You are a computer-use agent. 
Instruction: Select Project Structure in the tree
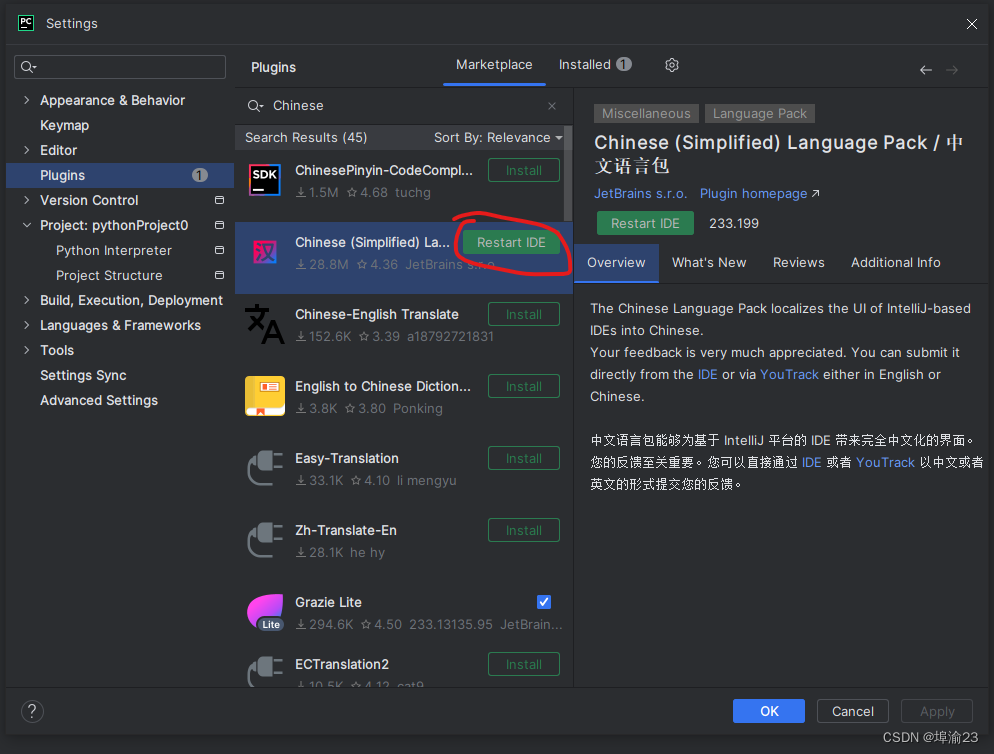[x=109, y=275]
